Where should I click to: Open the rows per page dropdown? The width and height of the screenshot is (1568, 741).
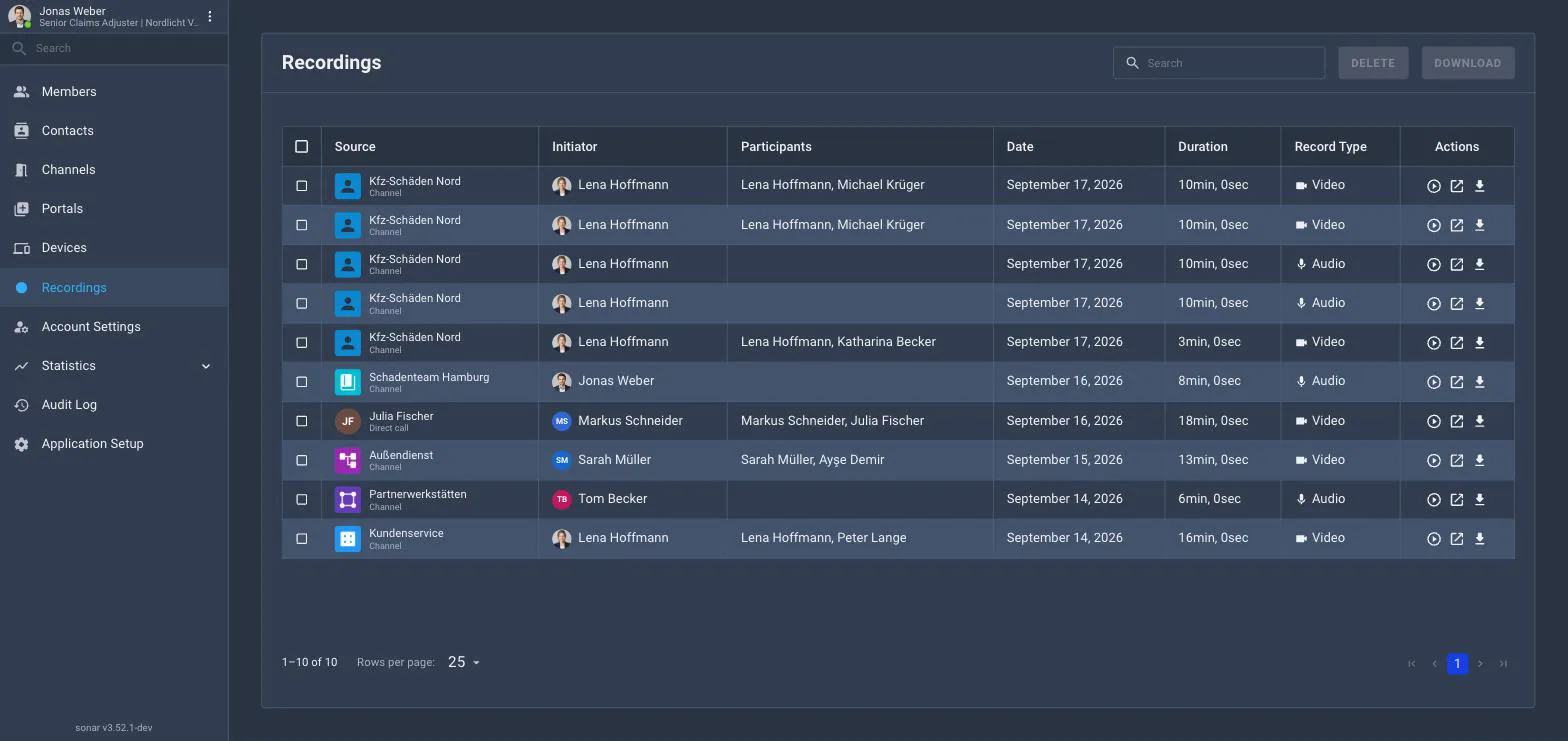click(464, 662)
